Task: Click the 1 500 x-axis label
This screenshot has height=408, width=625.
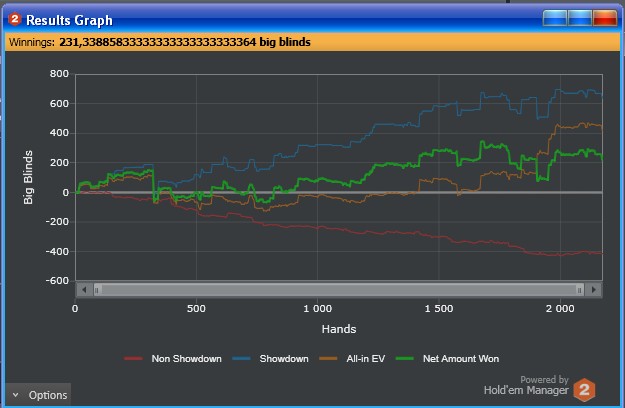Action: click(439, 308)
